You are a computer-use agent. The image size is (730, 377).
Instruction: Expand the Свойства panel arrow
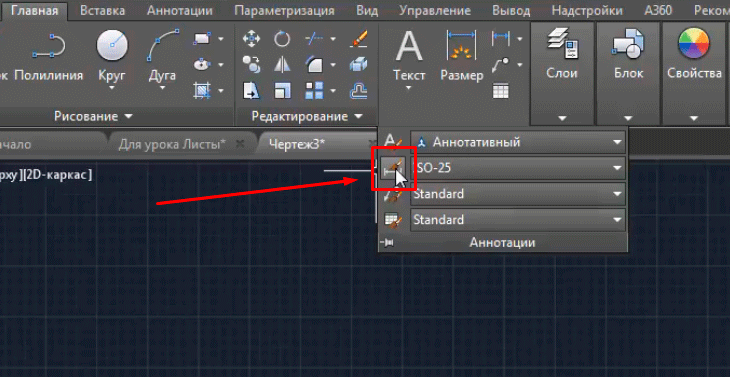[x=694, y=119]
